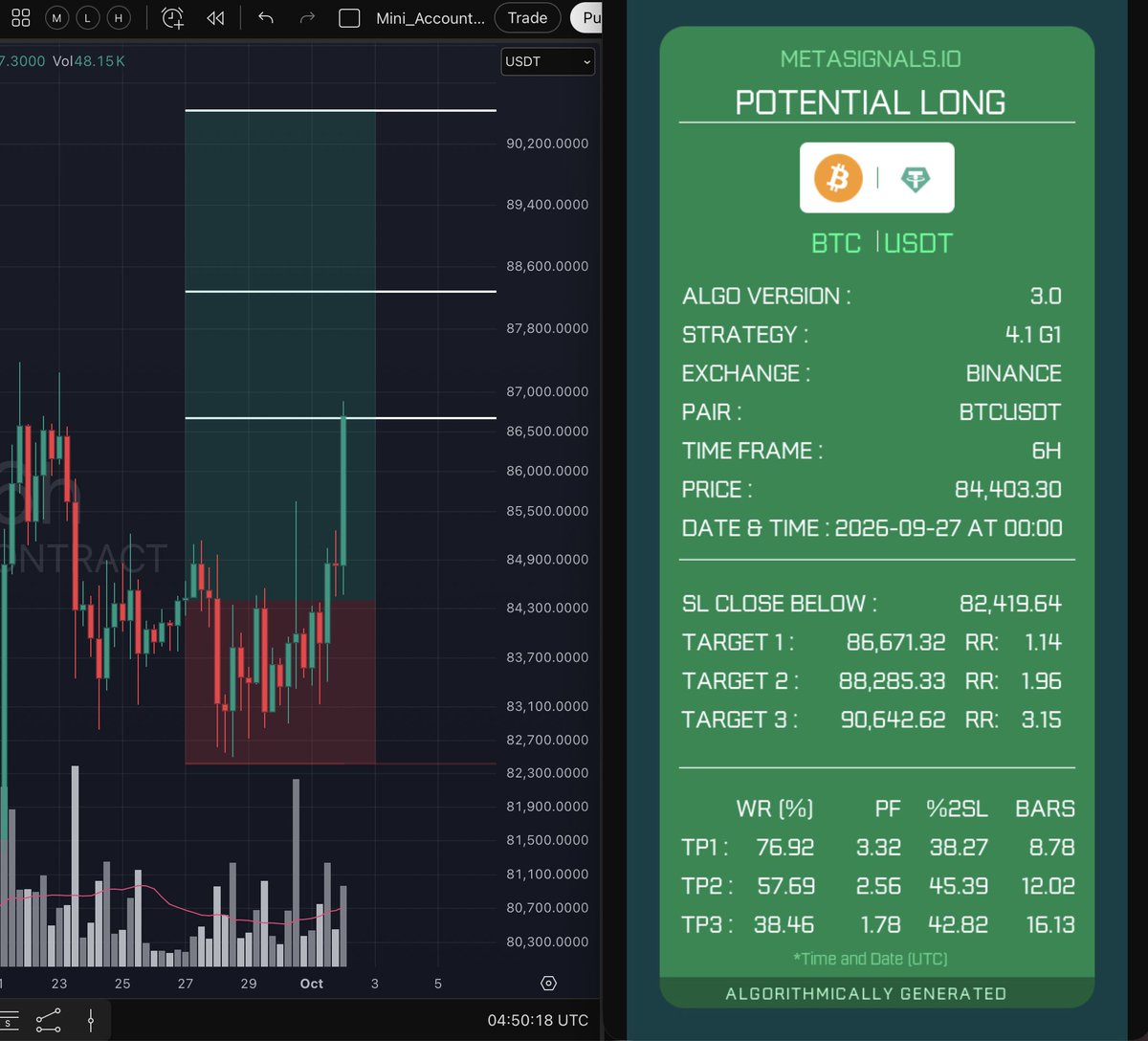Image resolution: width=1148 pixels, height=1041 pixels.
Task: Click the TIME FRAME value 6H
Action: coord(1047,451)
